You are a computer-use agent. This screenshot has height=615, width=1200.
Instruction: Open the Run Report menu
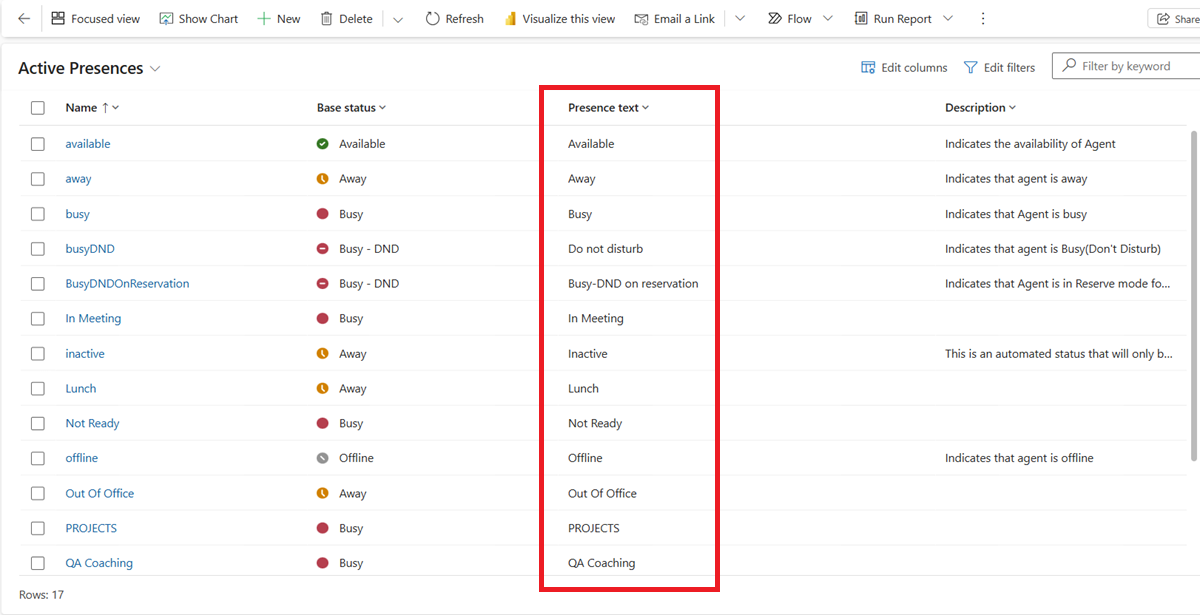(904, 19)
